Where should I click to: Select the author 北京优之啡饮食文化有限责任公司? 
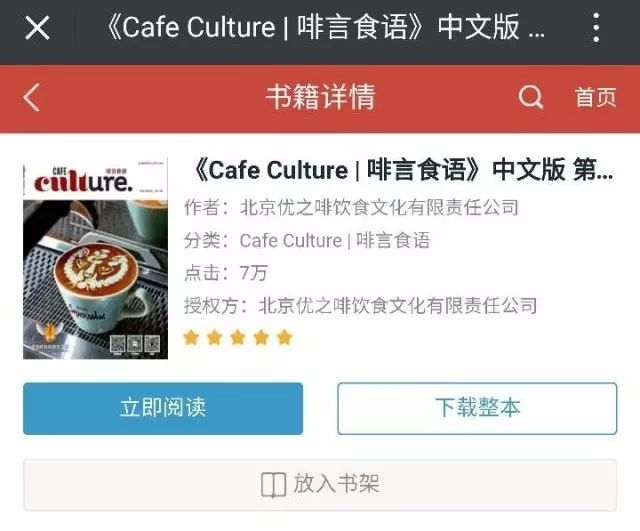point(379,207)
